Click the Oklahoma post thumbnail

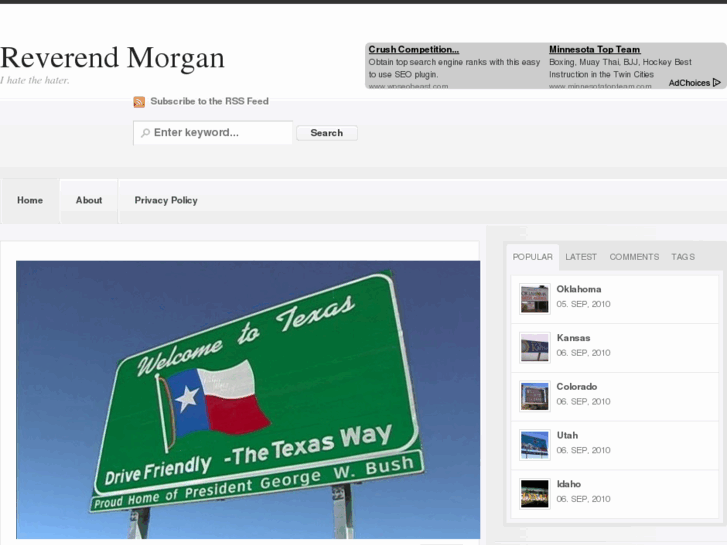point(535,299)
